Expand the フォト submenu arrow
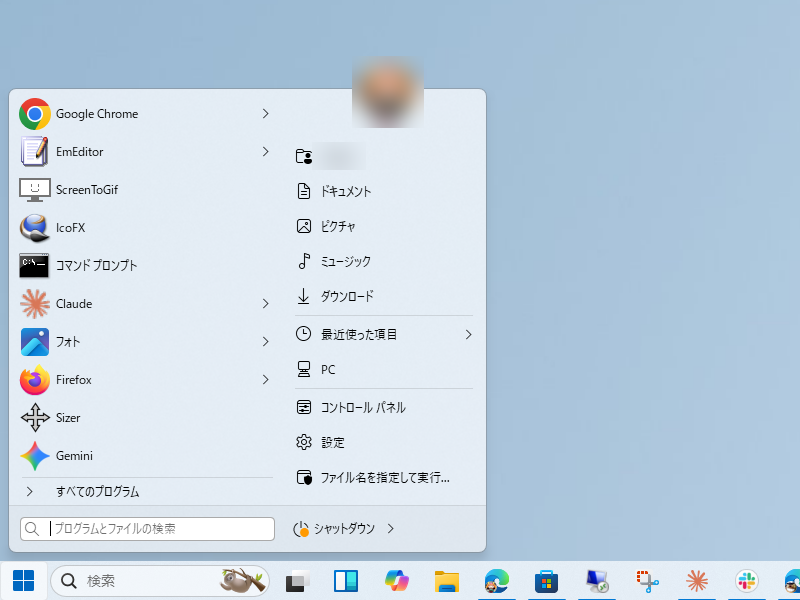 (x=265, y=342)
